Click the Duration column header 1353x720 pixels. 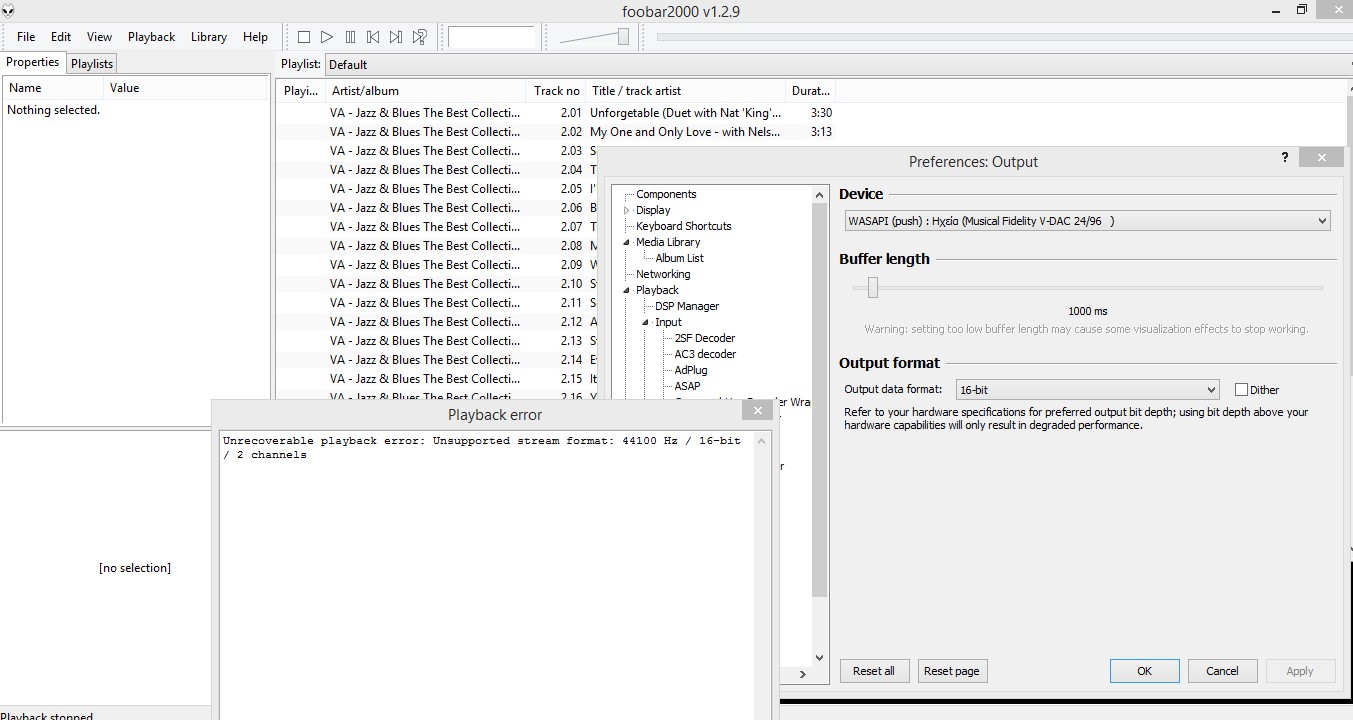tap(811, 91)
